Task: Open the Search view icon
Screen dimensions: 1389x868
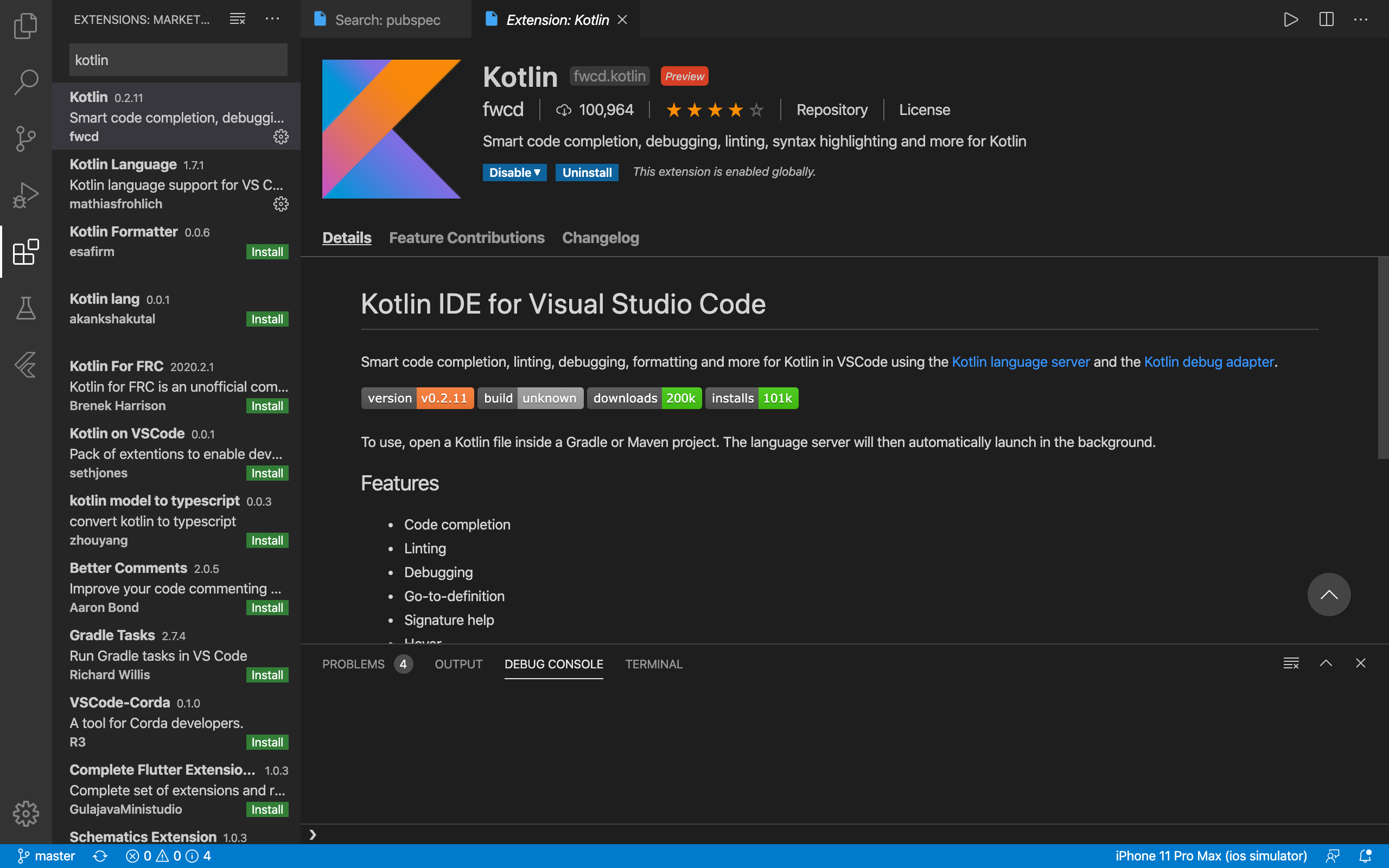Action: [26, 81]
